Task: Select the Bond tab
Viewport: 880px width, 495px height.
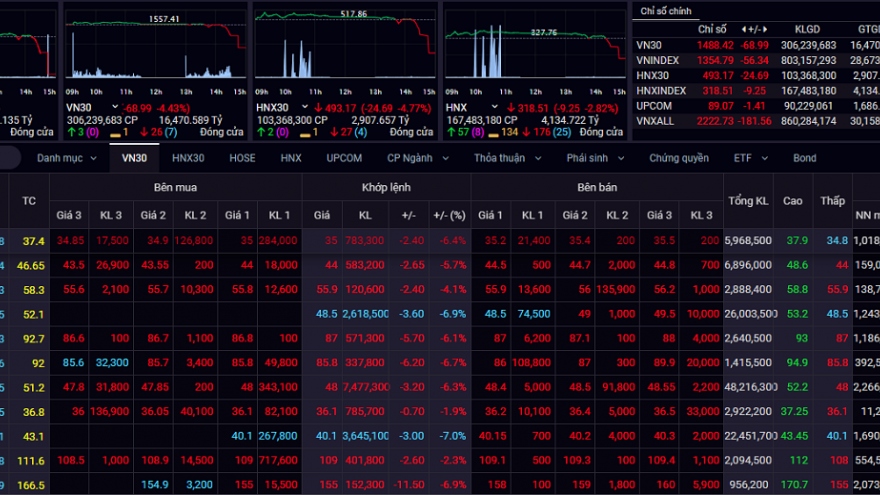Action: [x=804, y=158]
